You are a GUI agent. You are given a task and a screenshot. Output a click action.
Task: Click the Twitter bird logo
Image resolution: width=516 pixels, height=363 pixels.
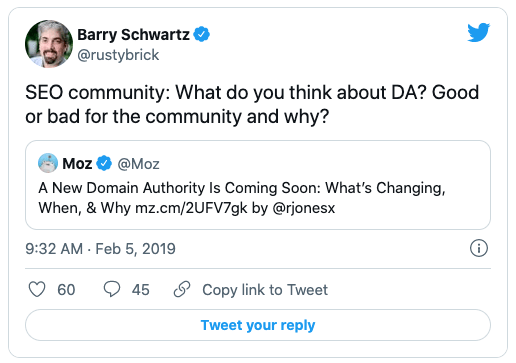pos(478,32)
